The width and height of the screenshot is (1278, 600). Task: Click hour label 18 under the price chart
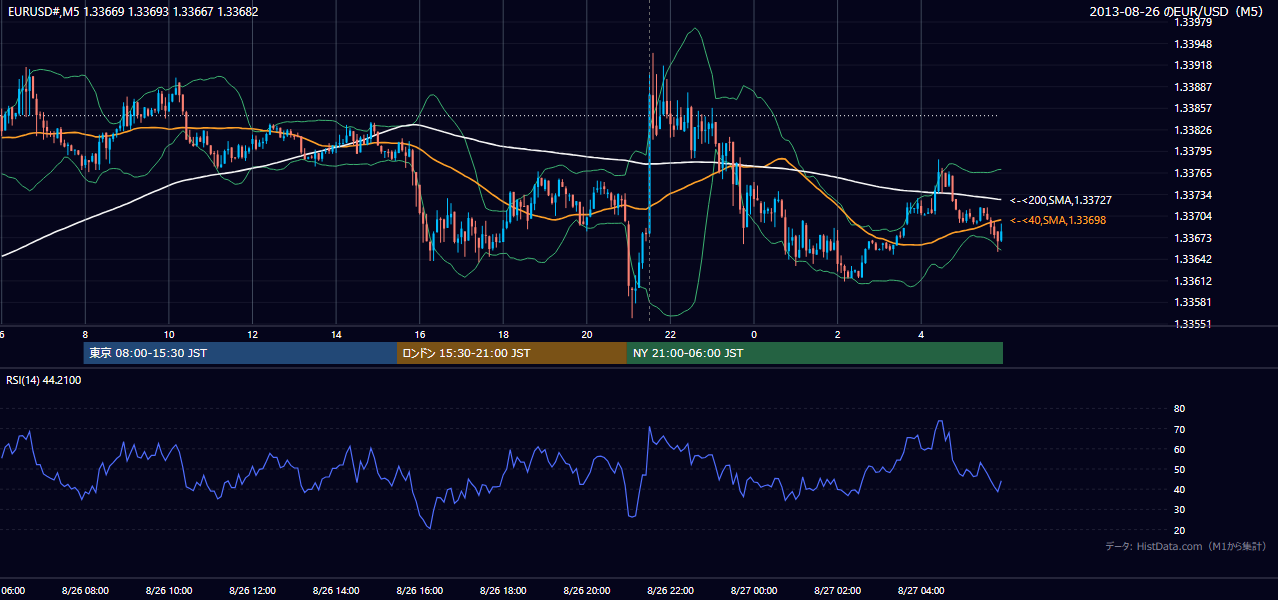(x=503, y=334)
